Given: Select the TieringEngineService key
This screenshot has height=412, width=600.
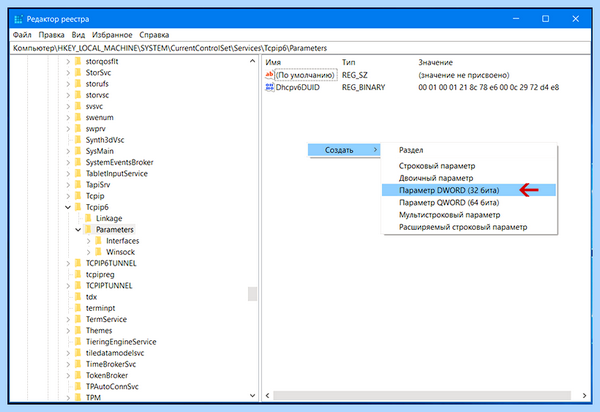Looking at the screenshot, I should click(x=121, y=342).
